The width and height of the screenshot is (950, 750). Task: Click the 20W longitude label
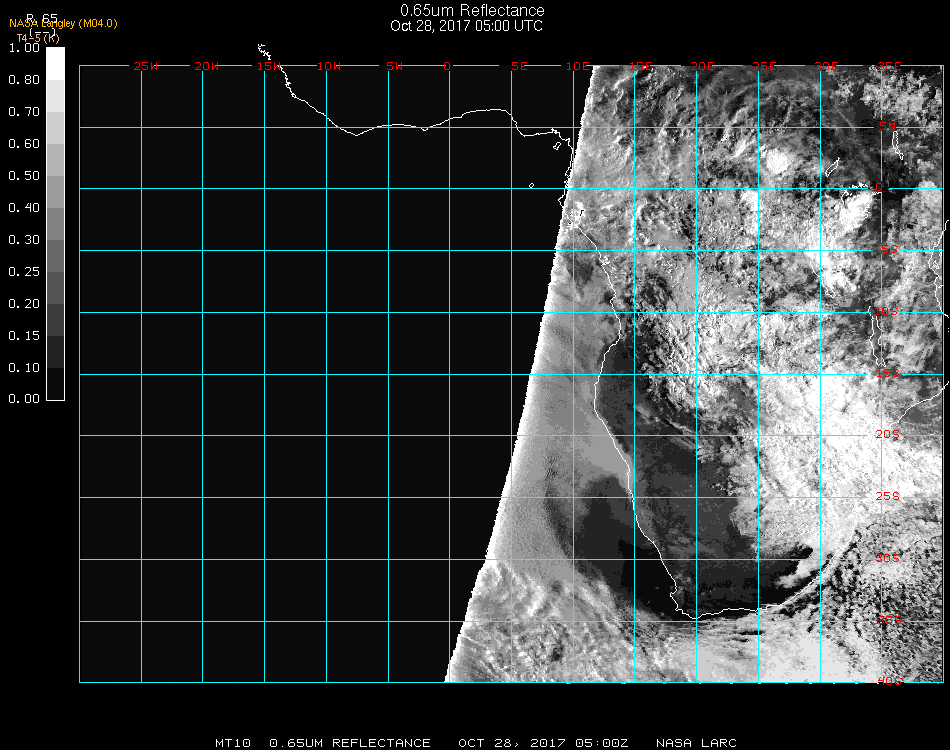coord(207,66)
